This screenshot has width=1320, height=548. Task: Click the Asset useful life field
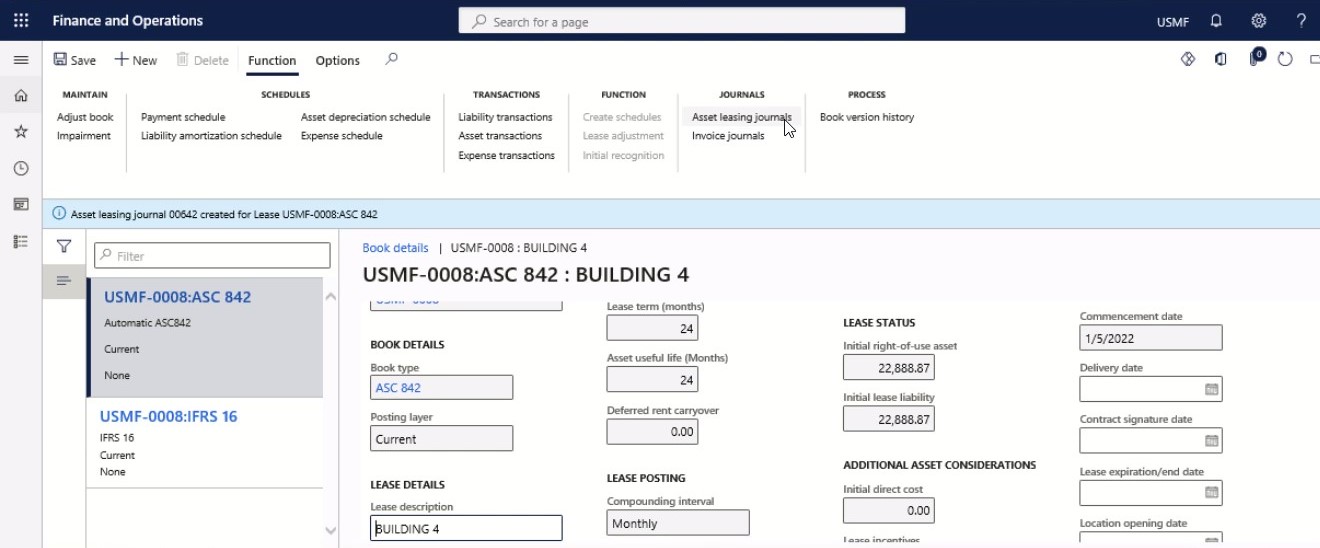click(652, 380)
